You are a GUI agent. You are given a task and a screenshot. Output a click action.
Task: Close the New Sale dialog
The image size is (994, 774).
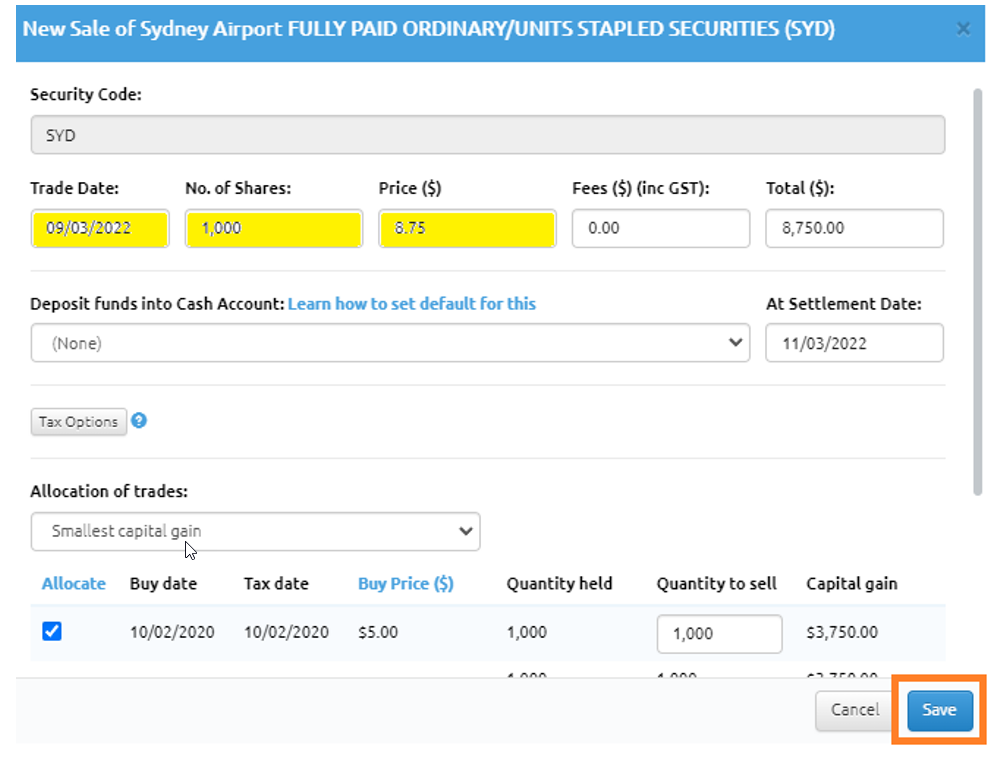[963, 29]
